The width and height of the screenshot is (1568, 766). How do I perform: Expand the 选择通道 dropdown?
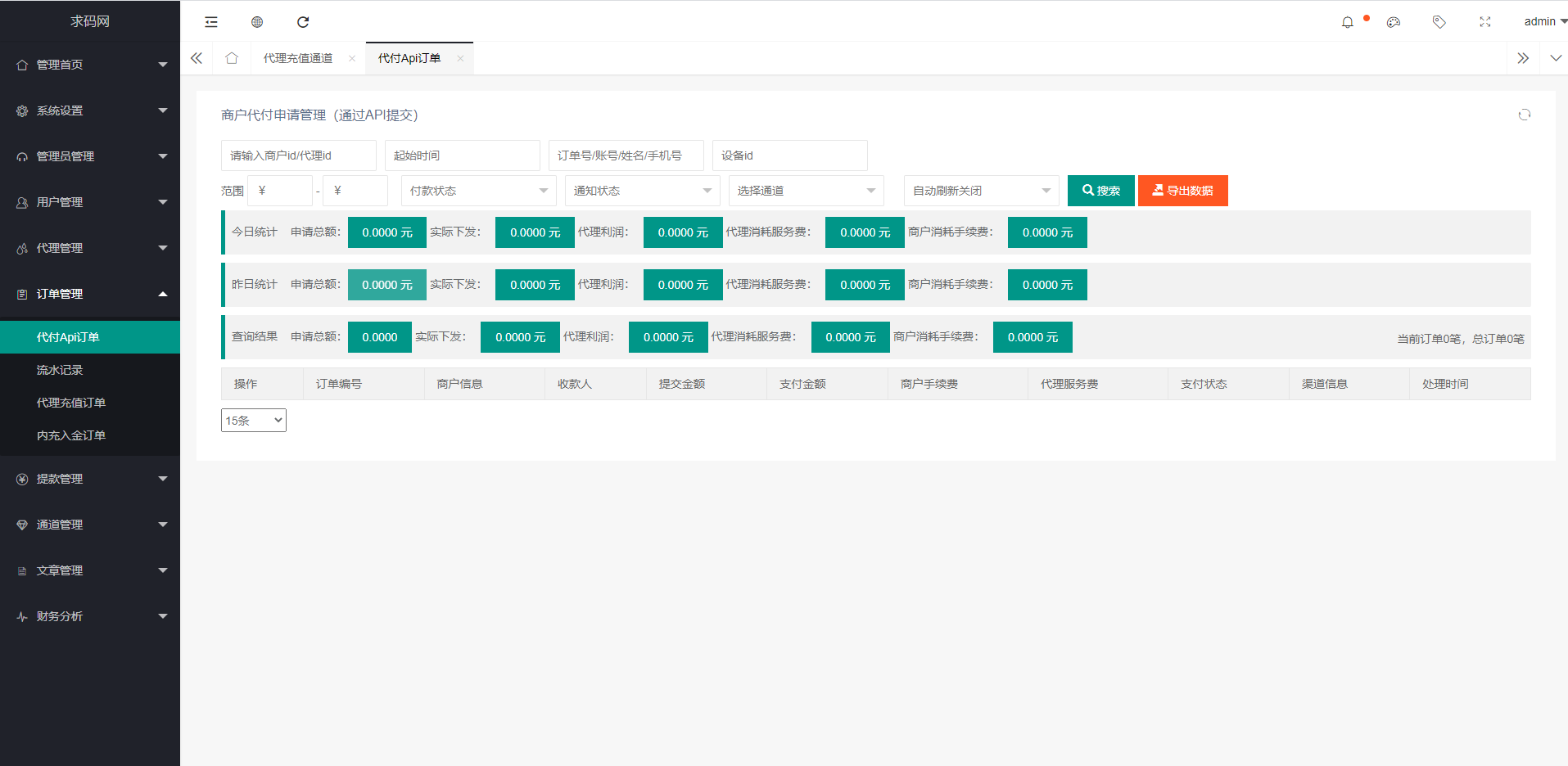click(x=806, y=191)
